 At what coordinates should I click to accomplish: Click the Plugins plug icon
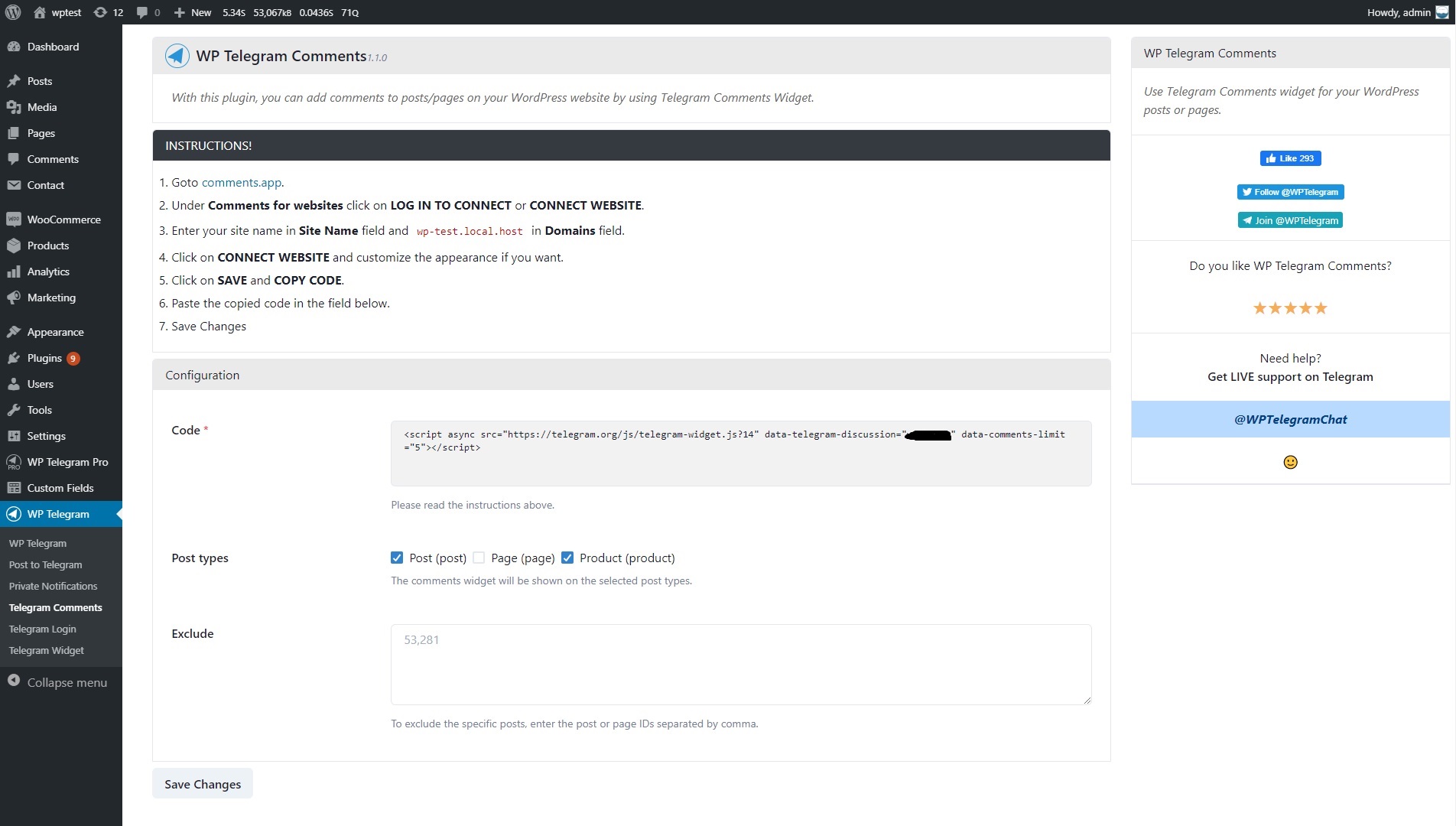(x=14, y=358)
